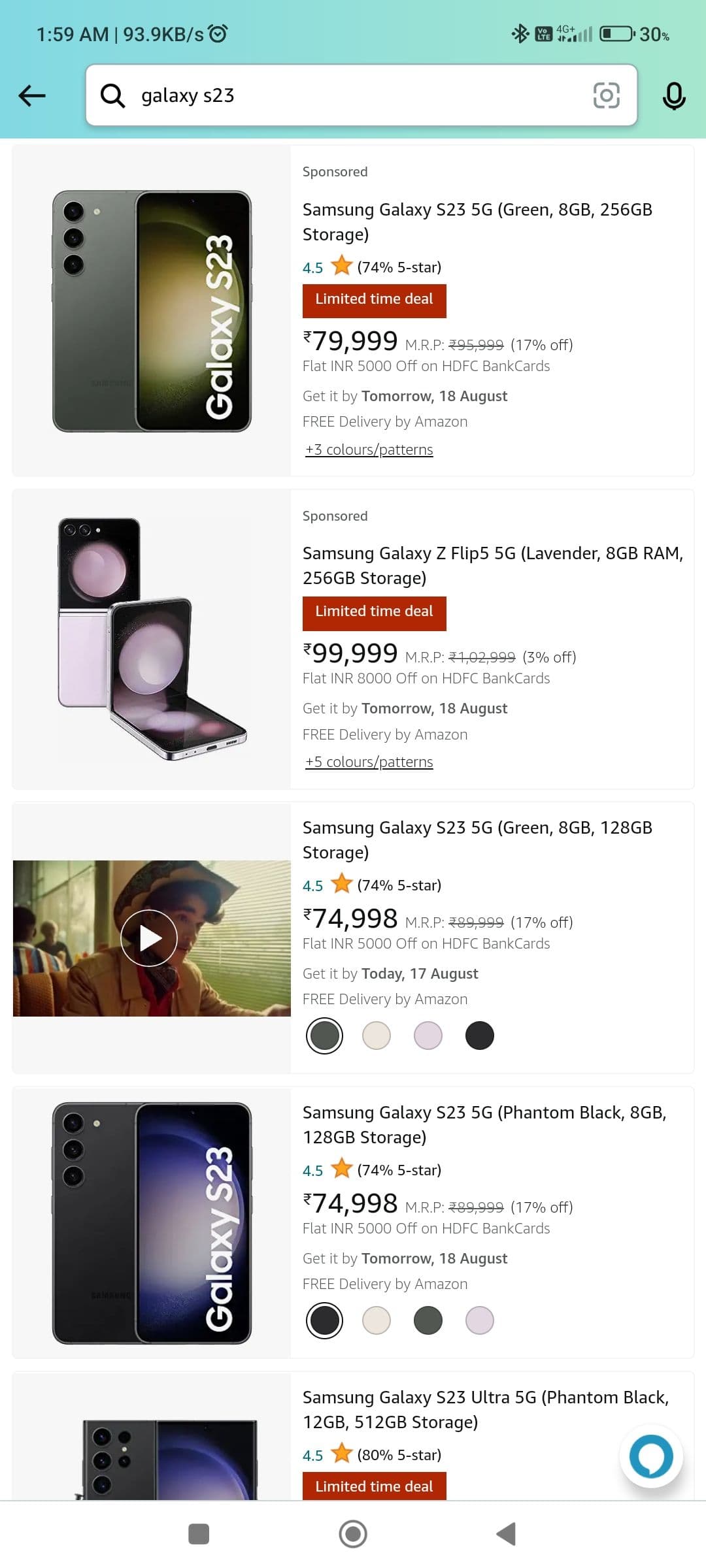Select lavender swatch on Phantom Black listing

coord(480,1320)
